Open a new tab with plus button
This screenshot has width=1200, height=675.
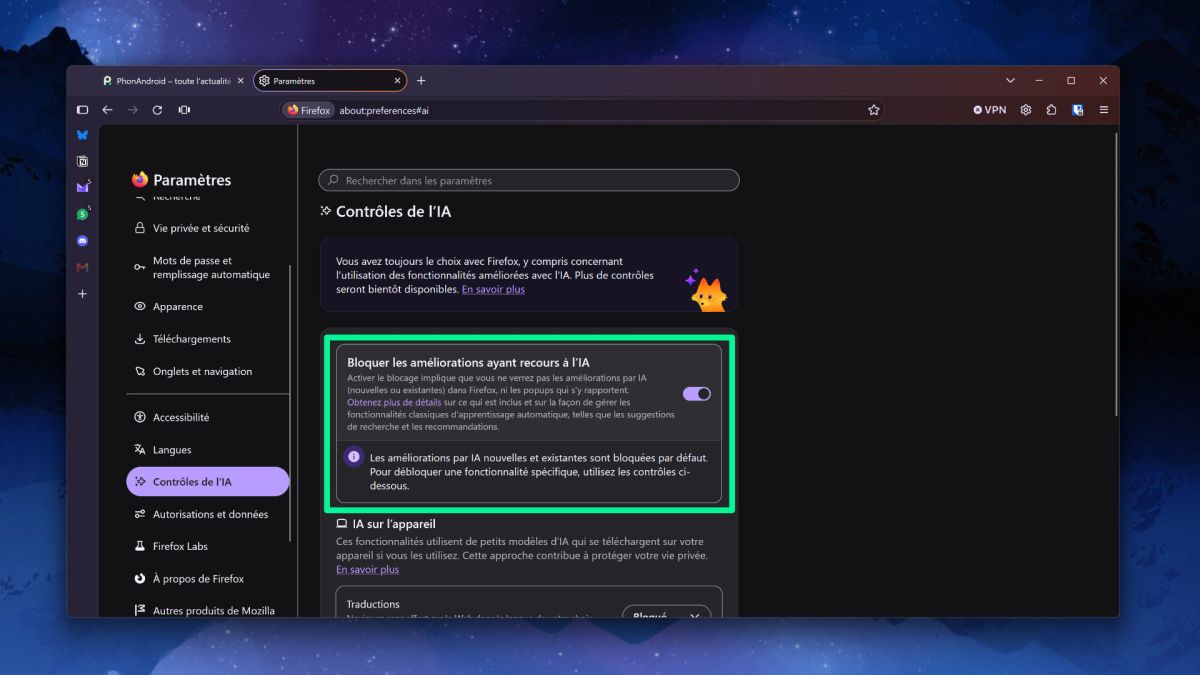[x=421, y=81]
